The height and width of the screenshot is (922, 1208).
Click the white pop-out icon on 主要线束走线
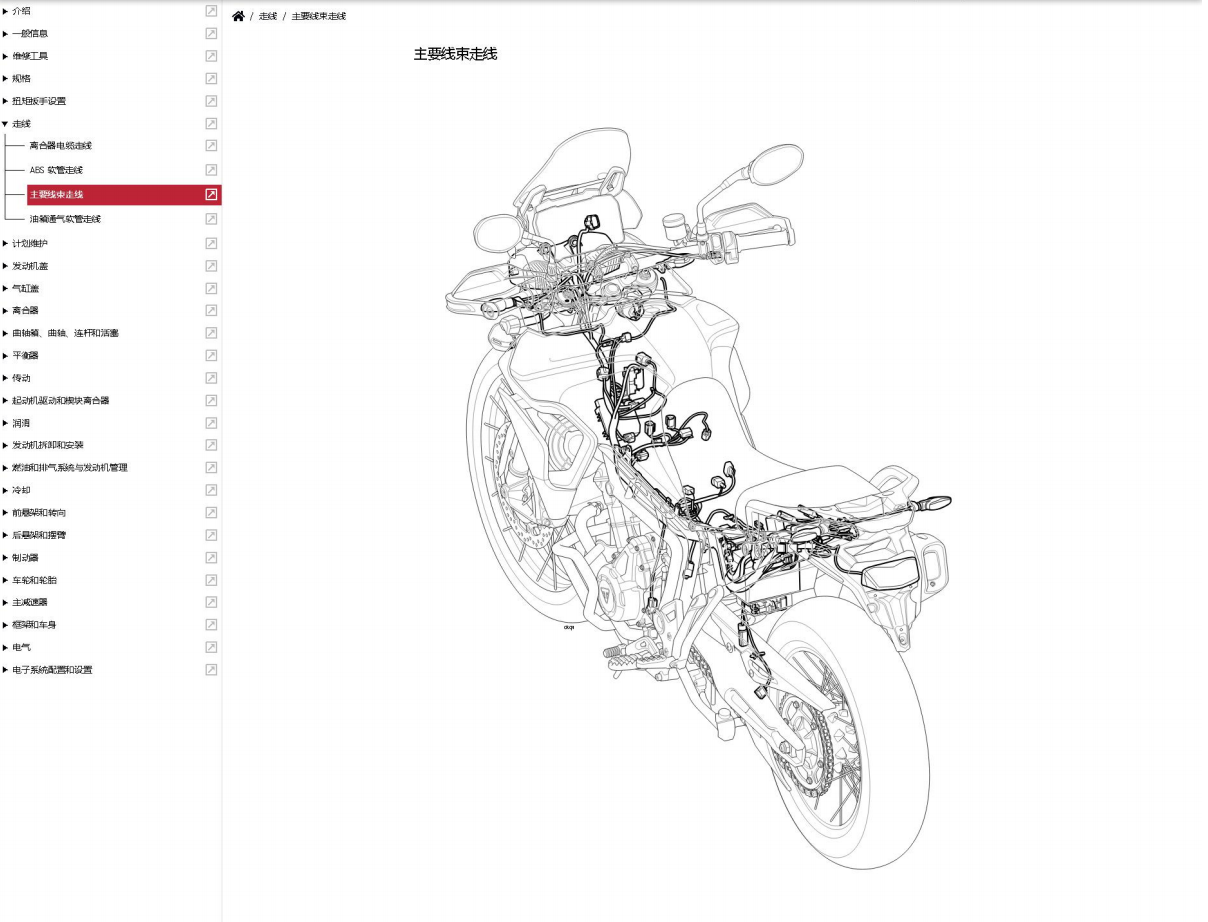pyautogui.click(x=210, y=194)
